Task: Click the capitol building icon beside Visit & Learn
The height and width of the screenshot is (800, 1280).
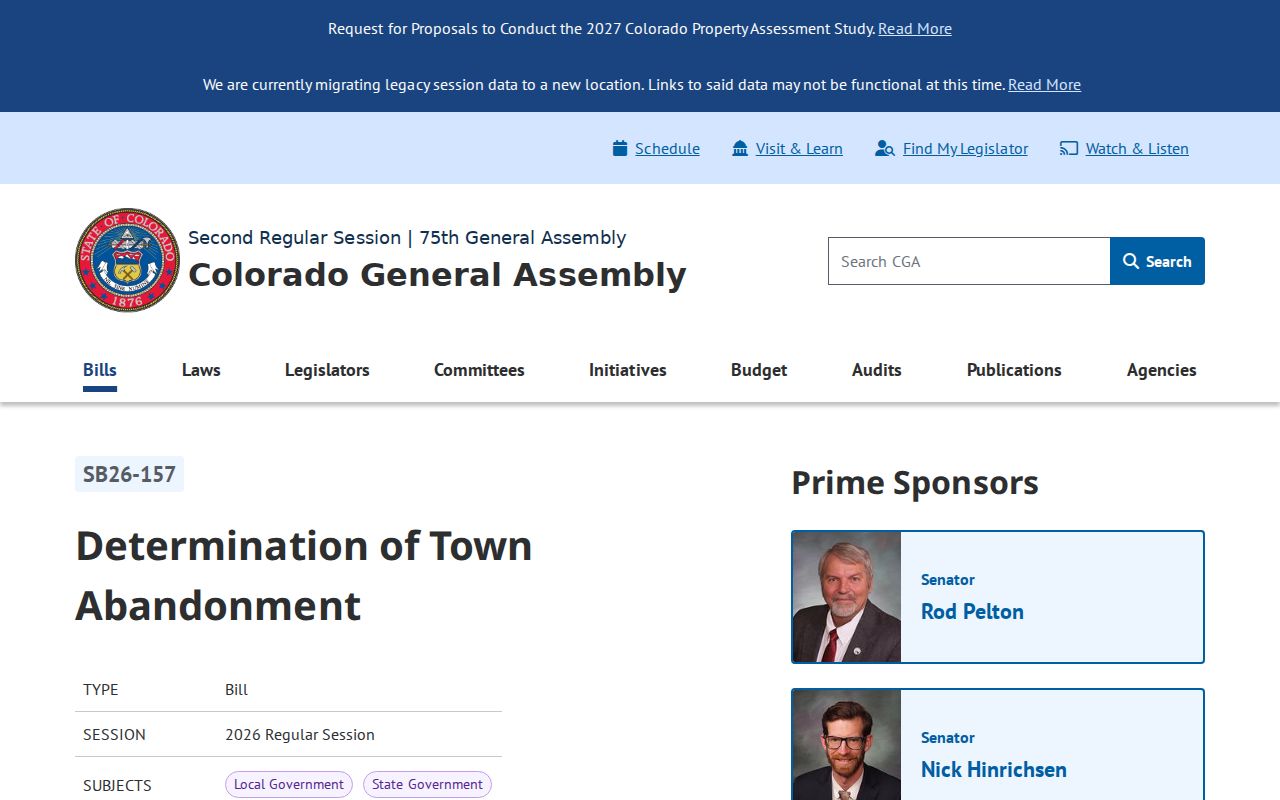Action: pyautogui.click(x=740, y=148)
